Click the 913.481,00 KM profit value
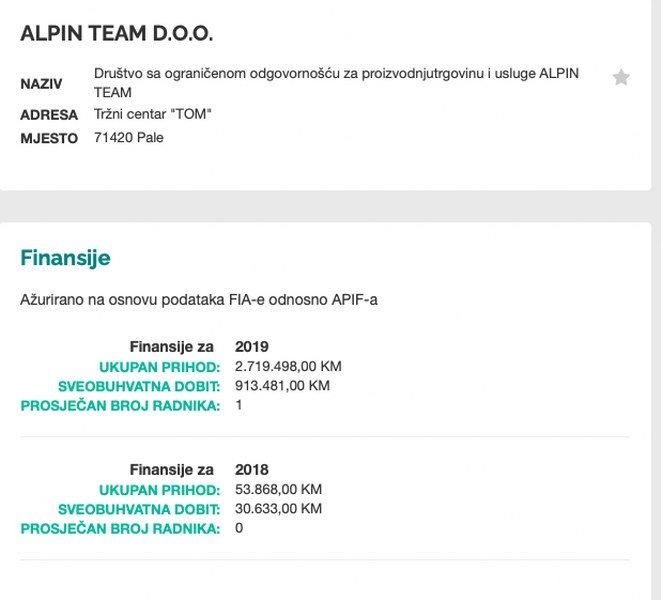Screen dimensions: 661x600 click(x=282, y=385)
